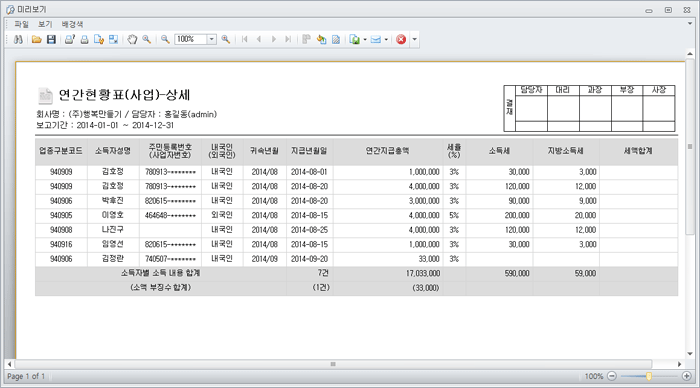Click the minus zoom button in status bar
Image resolution: width=700 pixels, height=388 pixels.
[612, 376]
